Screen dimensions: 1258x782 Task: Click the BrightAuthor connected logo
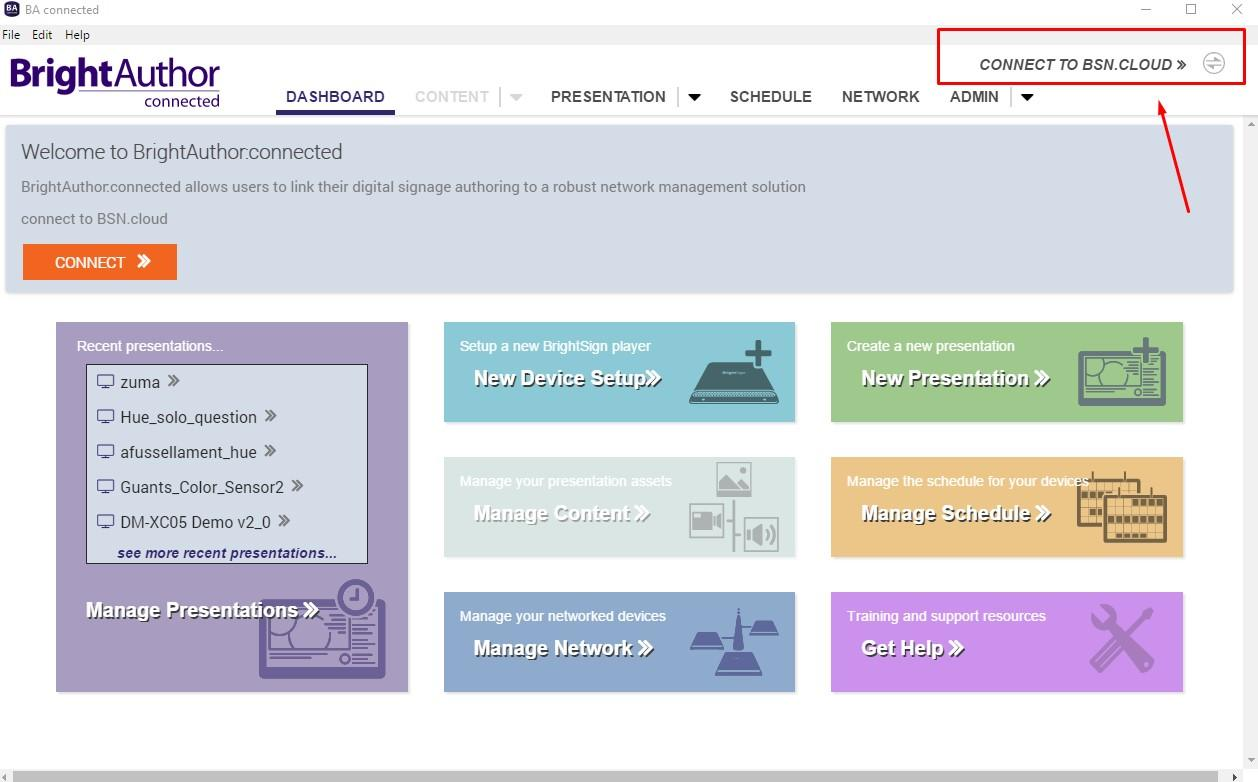pyautogui.click(x=115, y=82)
